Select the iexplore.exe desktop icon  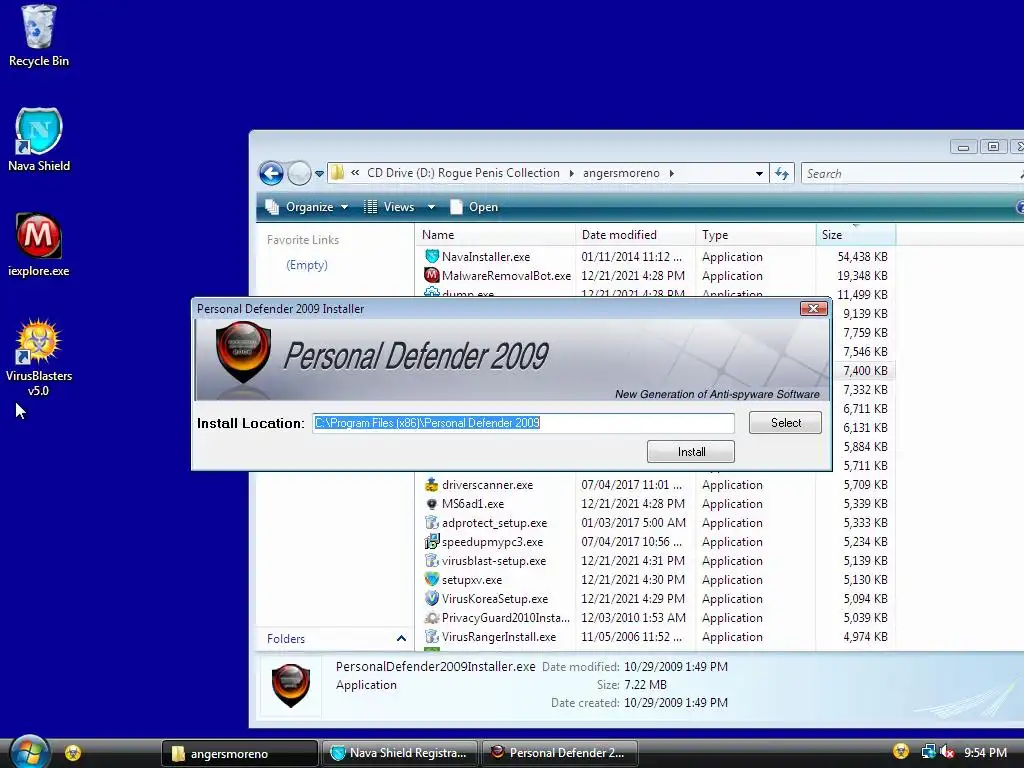click(39, 245)
